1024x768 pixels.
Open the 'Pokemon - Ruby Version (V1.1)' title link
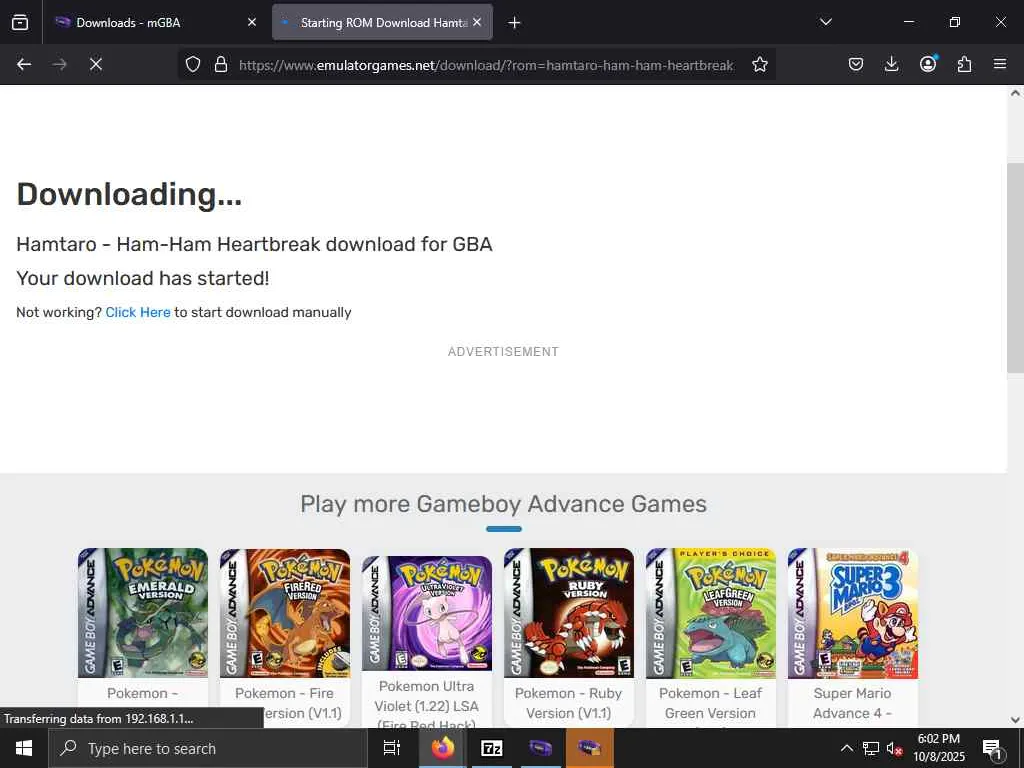click(568, 703)
